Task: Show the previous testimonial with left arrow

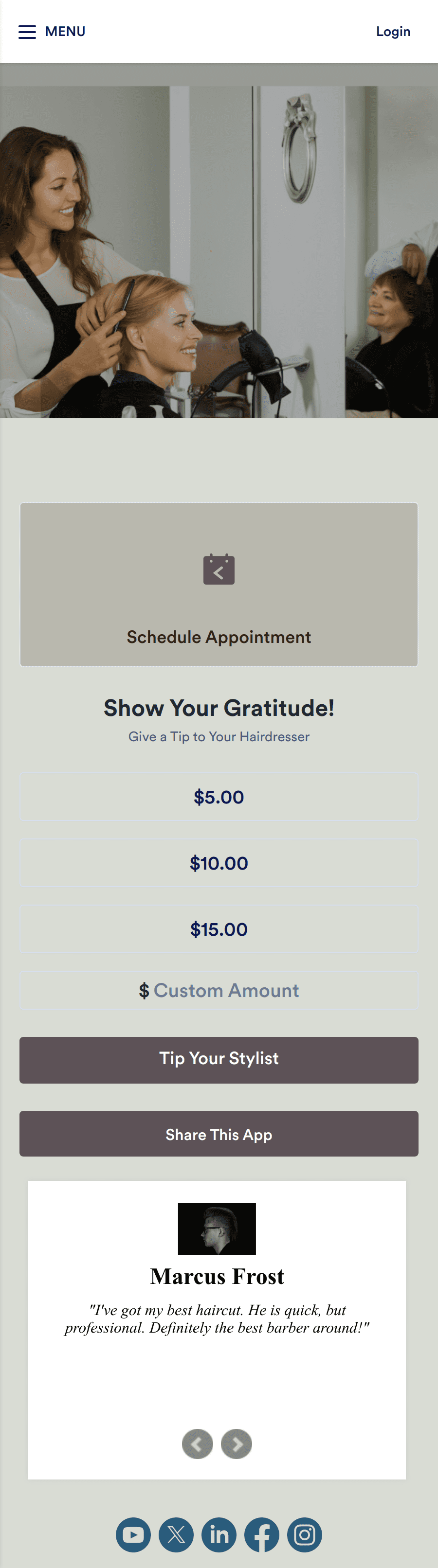Action: click(x=197, y=1443)
